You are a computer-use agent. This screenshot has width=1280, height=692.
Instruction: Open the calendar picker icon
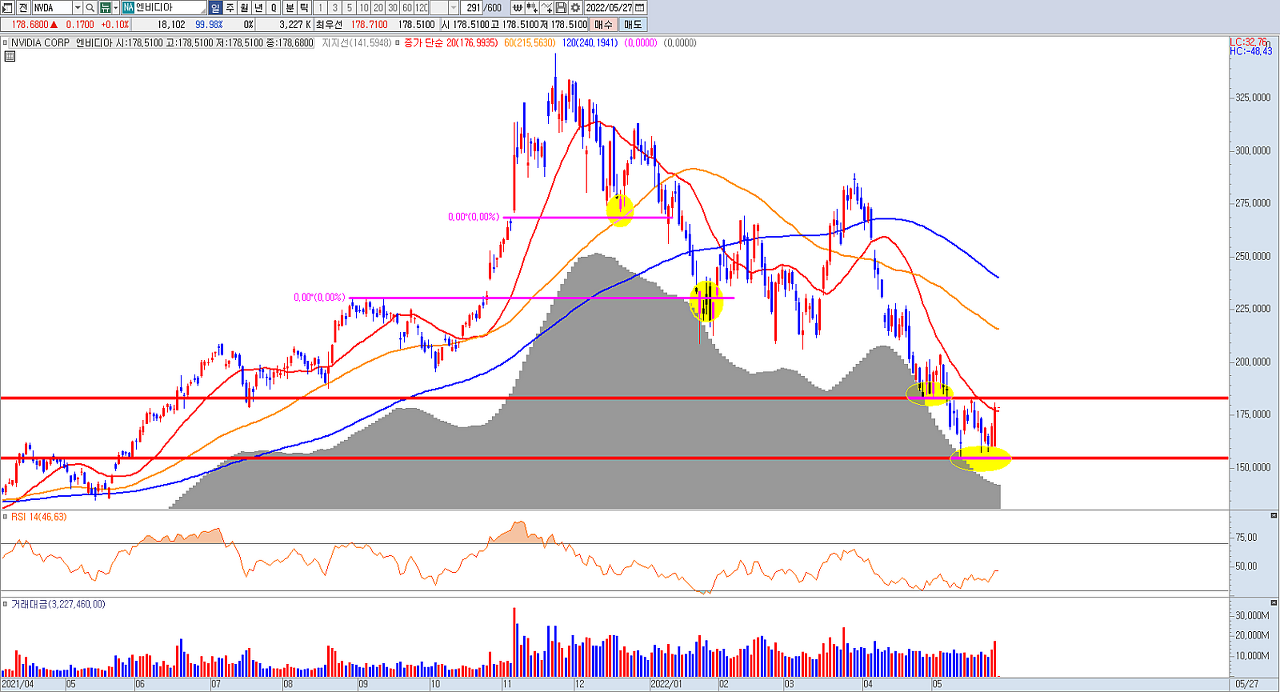pyautogui.click(x=640, y=7)
